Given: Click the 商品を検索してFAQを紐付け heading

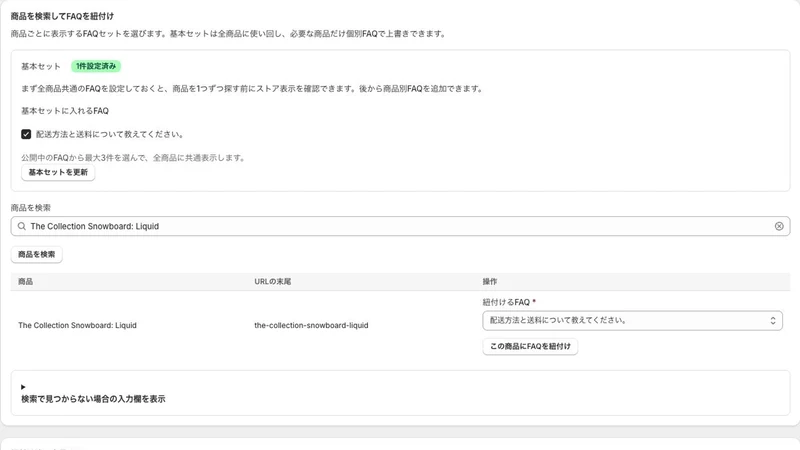Looking at the screenshot, I should pos(62,16).
